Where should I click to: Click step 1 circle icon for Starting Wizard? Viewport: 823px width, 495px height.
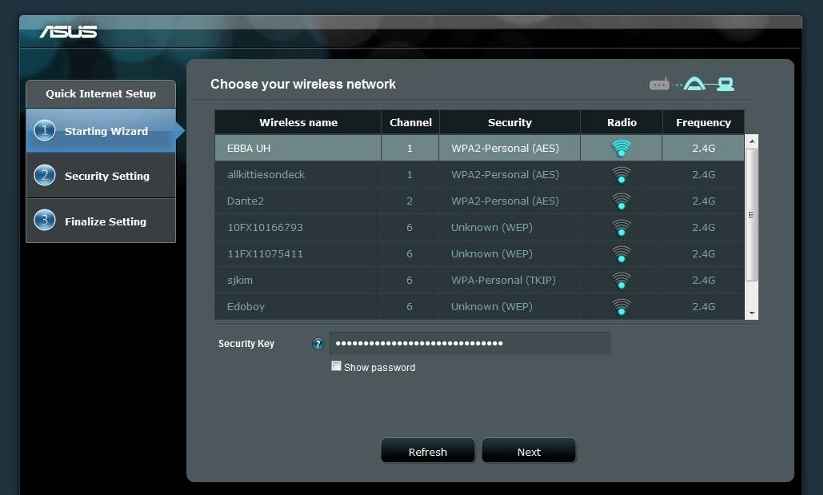pyautogui.click(x=45, y=131)
